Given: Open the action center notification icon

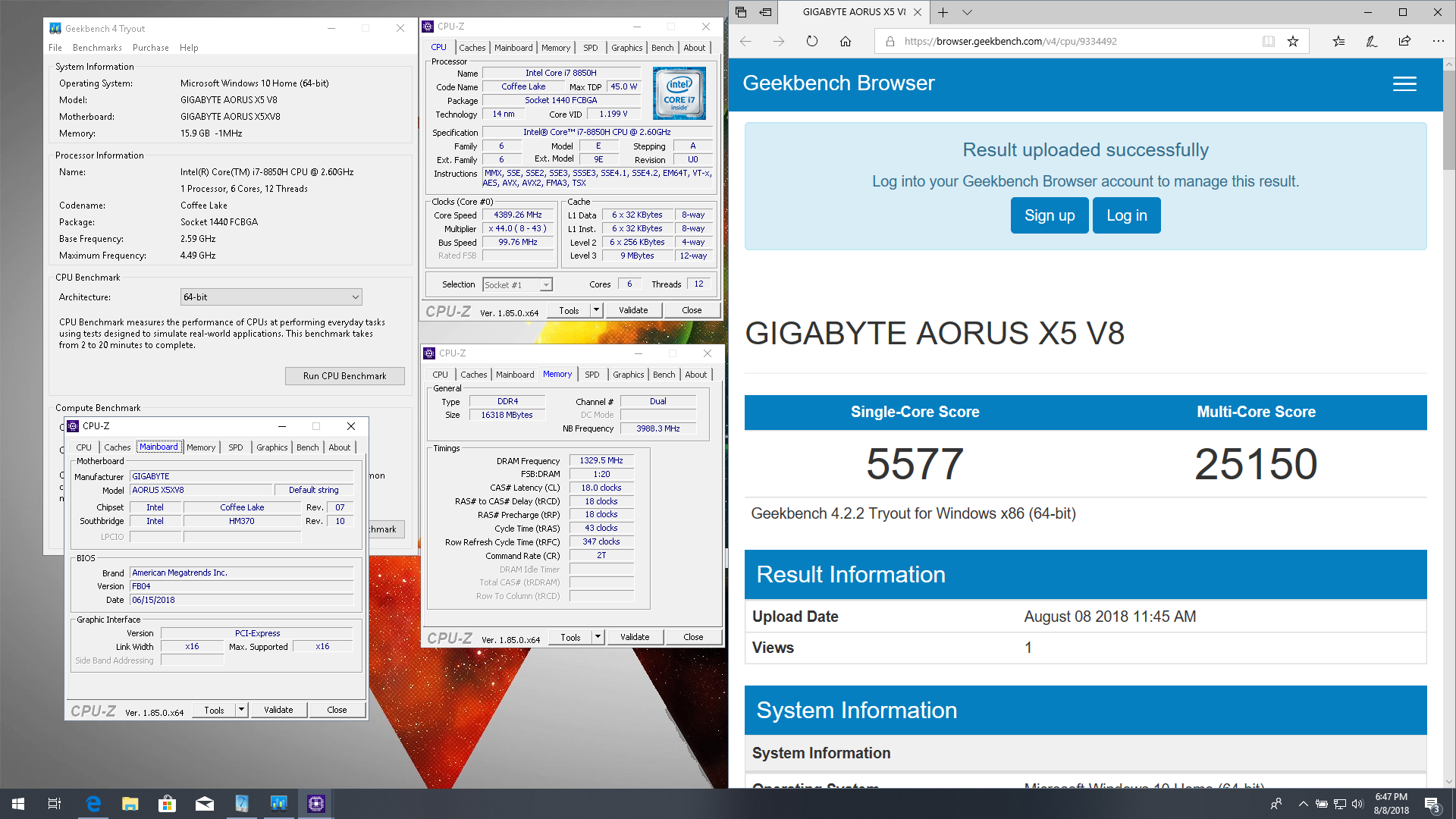Looking at the screenshot, I should point(1432,804).
